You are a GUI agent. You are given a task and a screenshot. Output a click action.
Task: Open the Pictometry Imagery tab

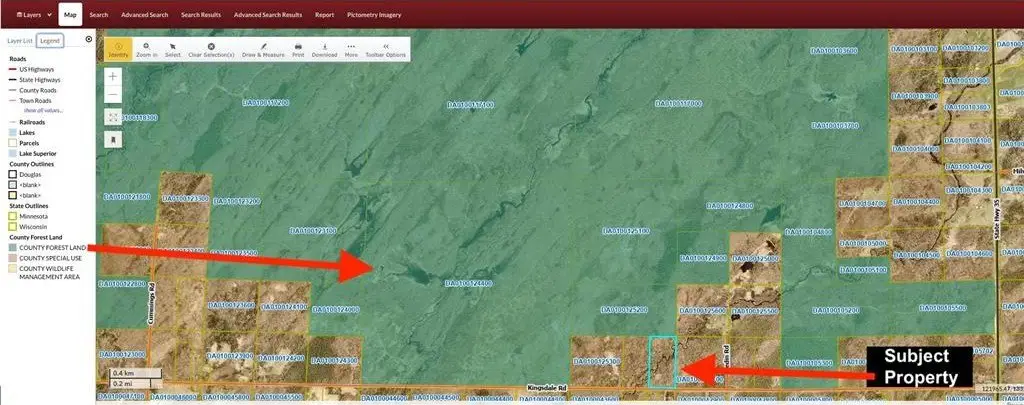pos(371,16)
